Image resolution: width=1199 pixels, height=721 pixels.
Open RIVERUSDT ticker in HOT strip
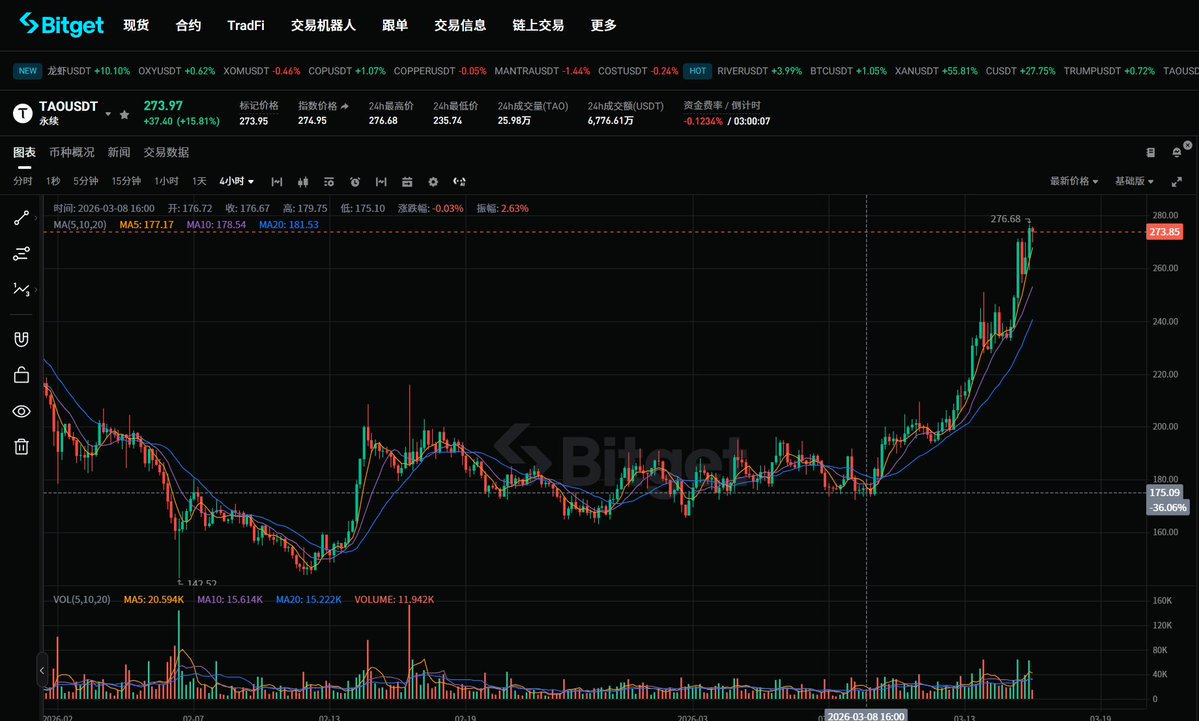coord(759,71)
